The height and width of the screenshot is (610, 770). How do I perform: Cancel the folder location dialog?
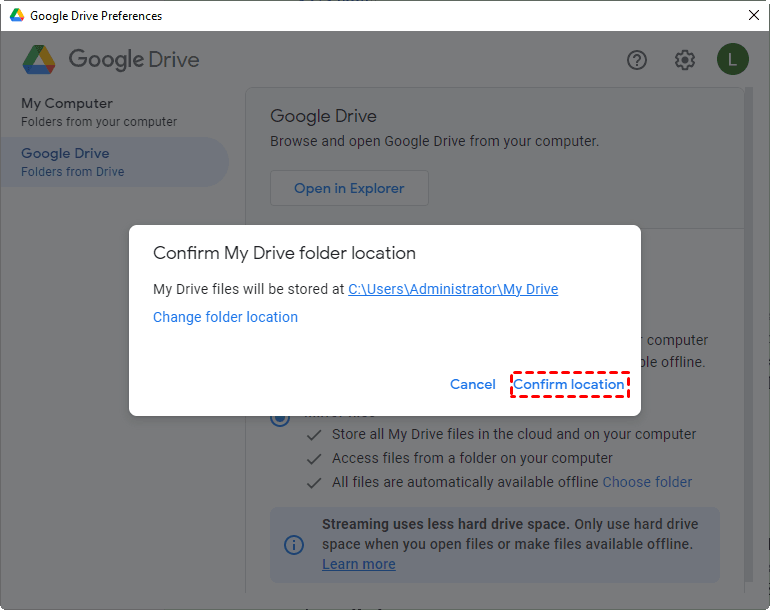click(473, 385)
